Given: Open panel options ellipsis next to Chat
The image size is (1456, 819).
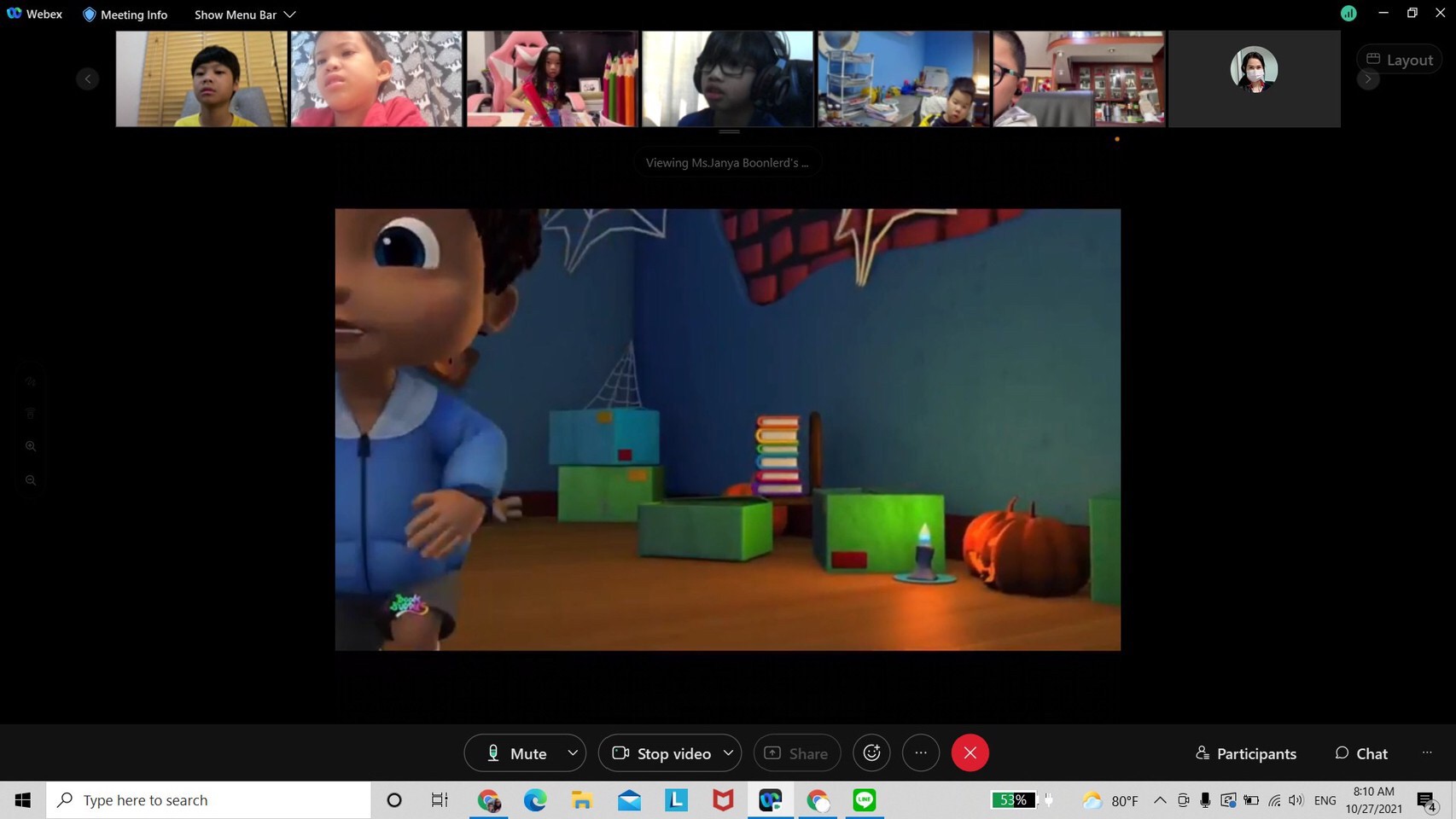Looking at the screenshot, I should [x=1427, y=753].
